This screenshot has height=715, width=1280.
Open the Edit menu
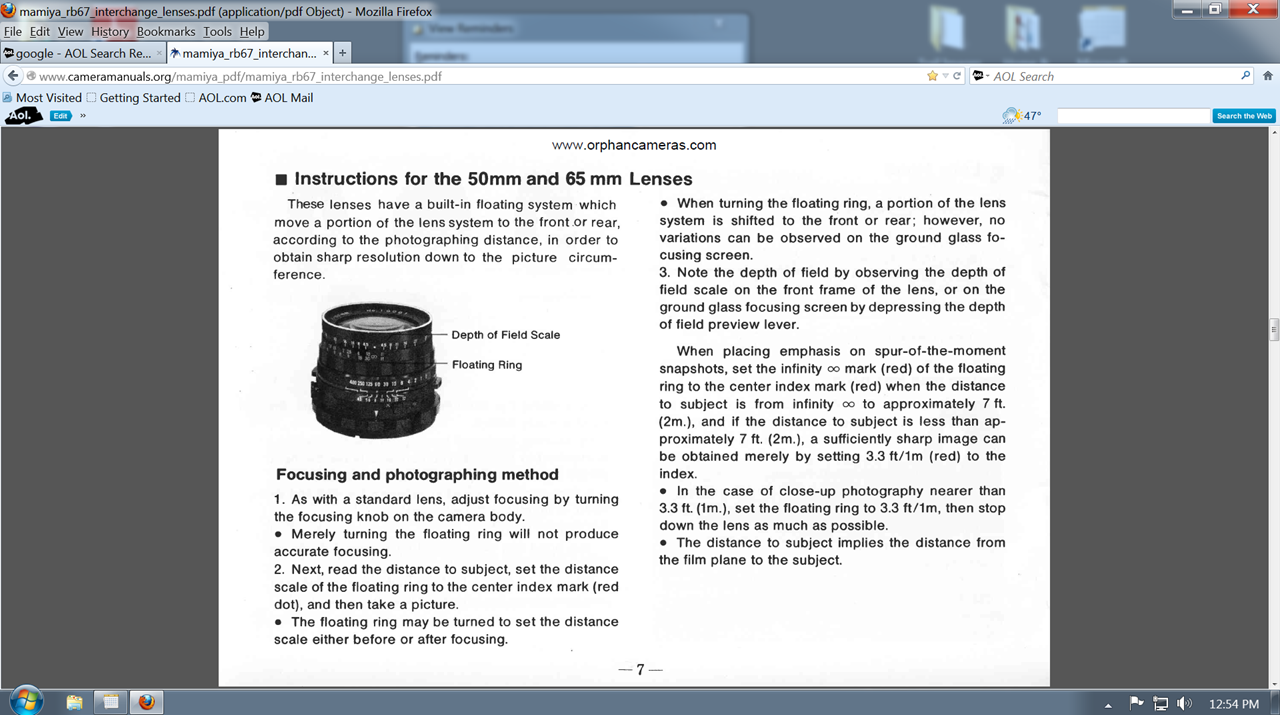[40, 32]
